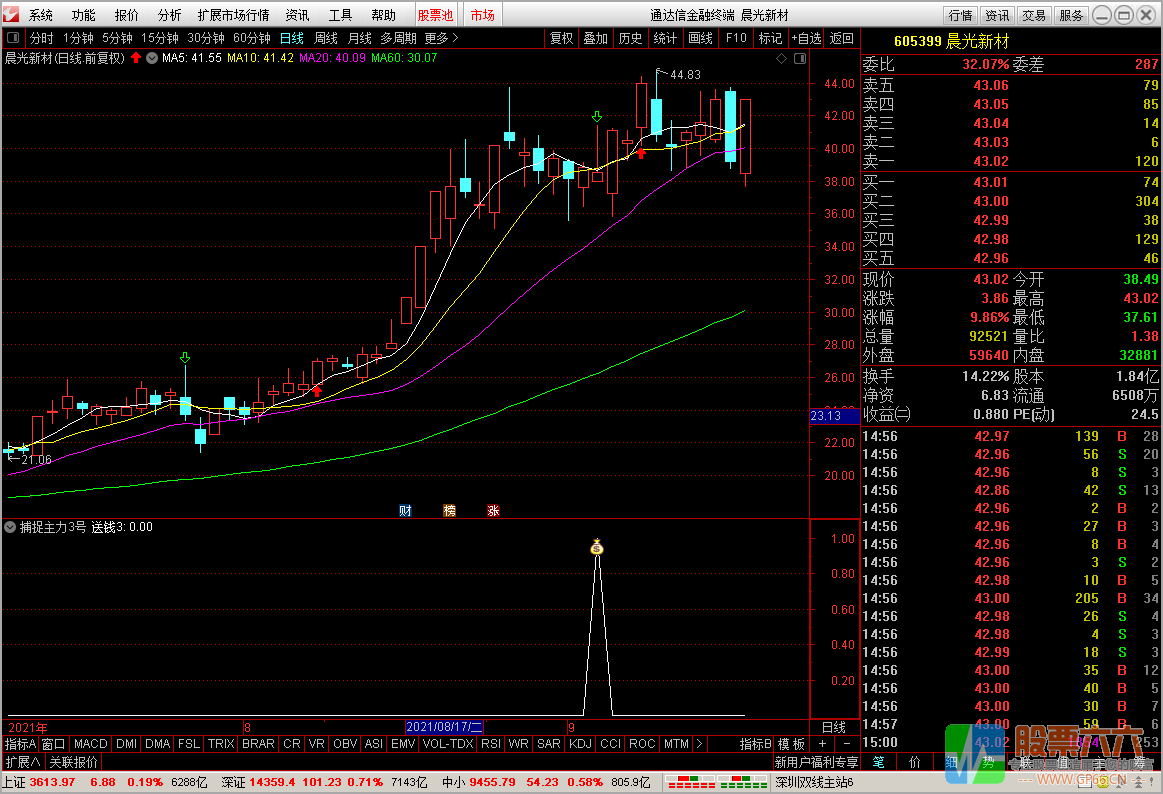Screen dimensions: 1163x794
Task: Click the 涨 limit-up marker icon
Action: click(x=493, y=511)
